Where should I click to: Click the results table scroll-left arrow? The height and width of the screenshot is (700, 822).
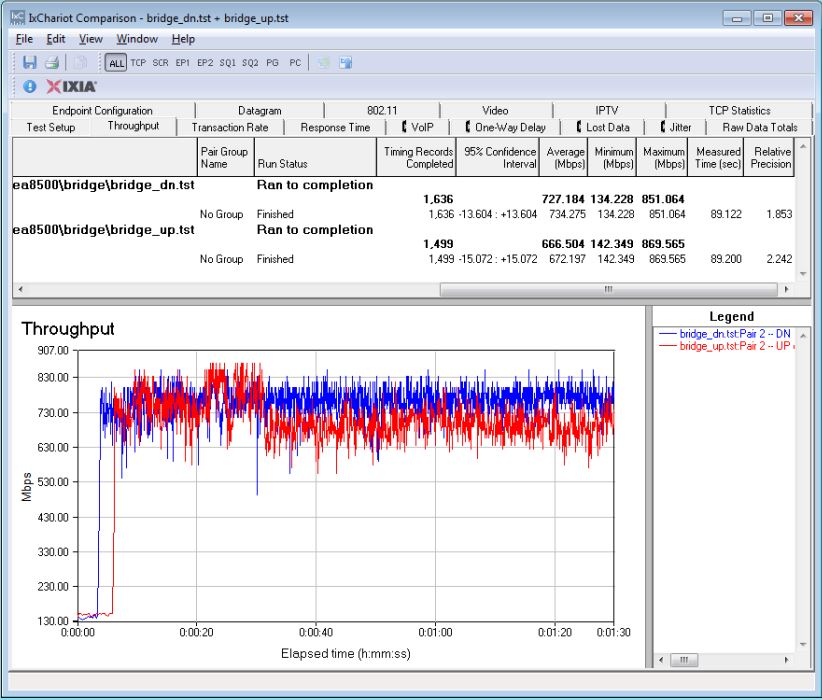tap(20, 289)
